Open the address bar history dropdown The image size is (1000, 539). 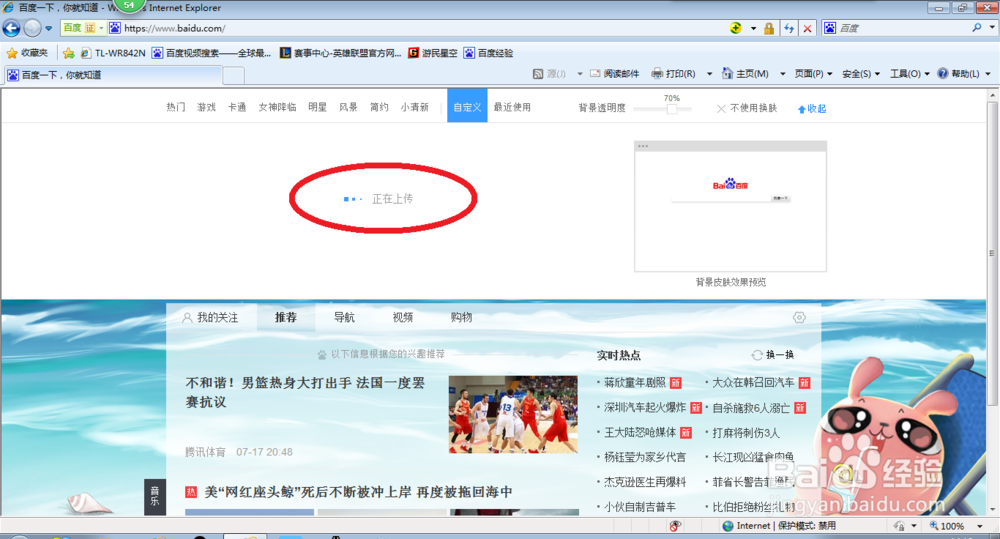(x=753, y=29)
